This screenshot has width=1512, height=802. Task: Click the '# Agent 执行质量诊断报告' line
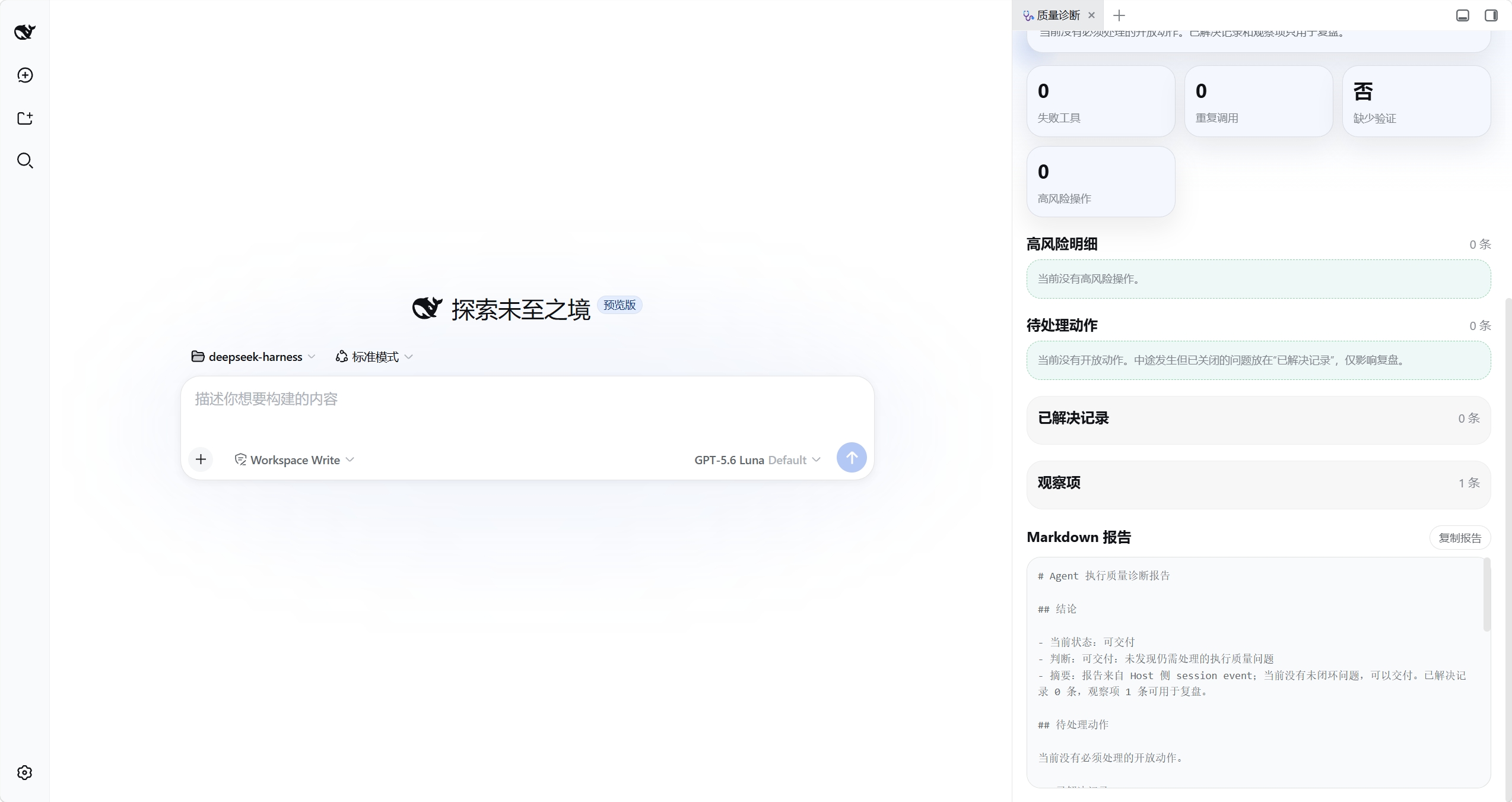[1104, 576]
